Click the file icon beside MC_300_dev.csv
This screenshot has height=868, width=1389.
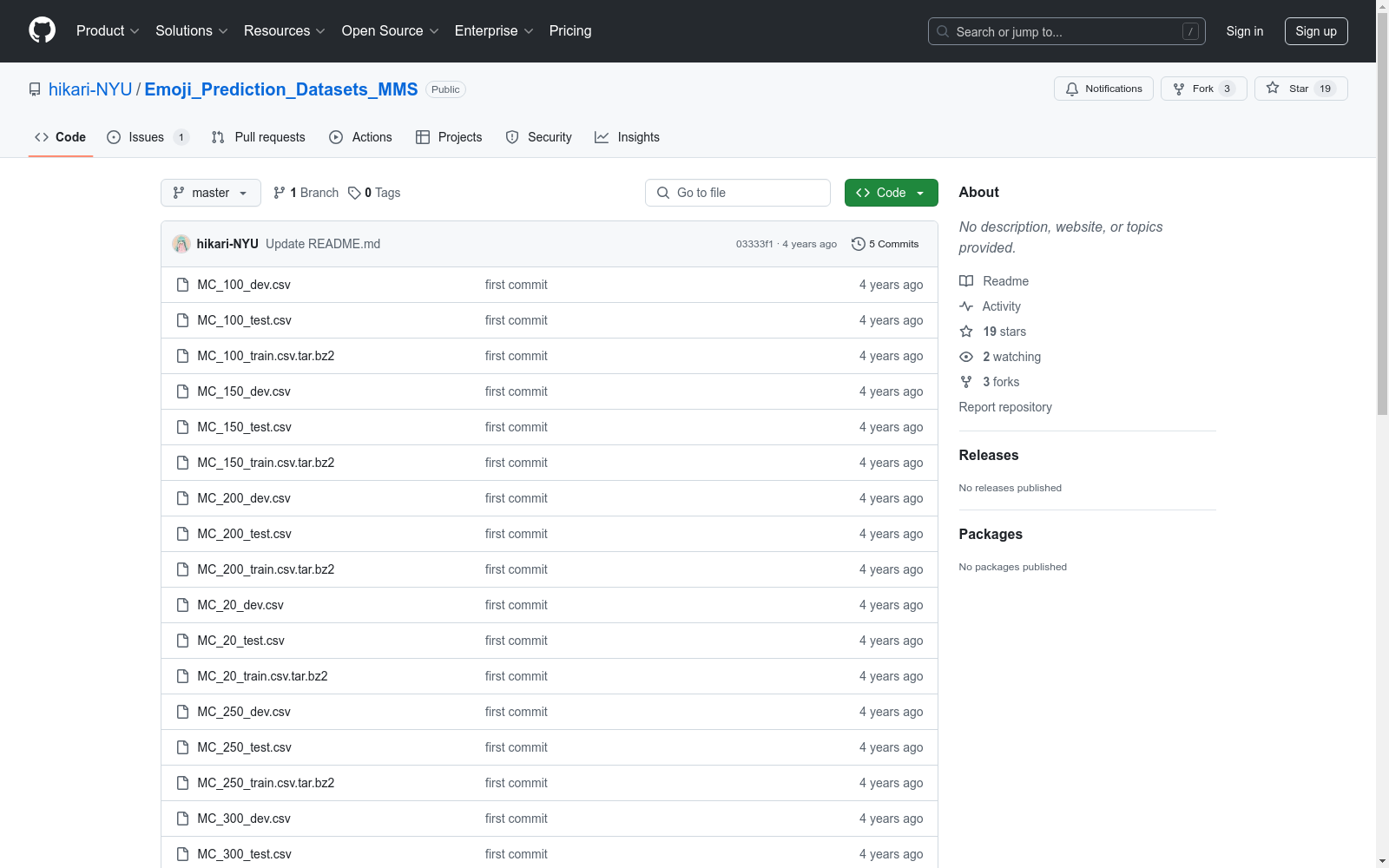point(182,819)
